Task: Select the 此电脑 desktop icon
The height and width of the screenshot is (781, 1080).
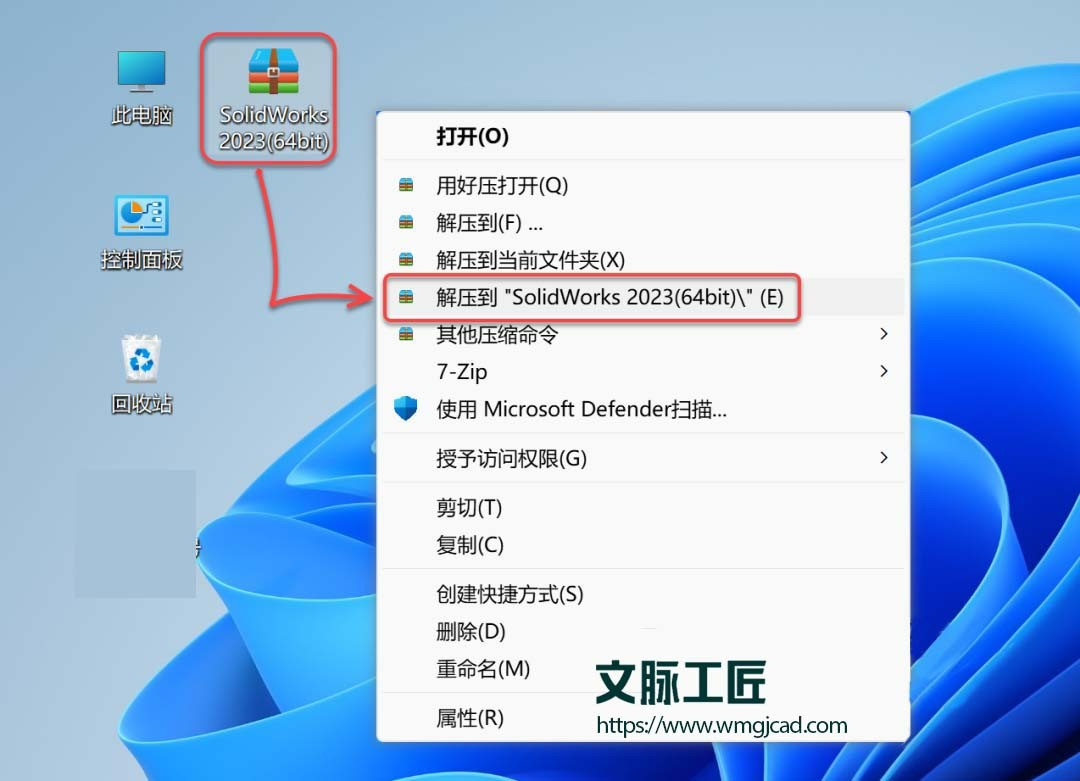Action: tap(141, 71)
